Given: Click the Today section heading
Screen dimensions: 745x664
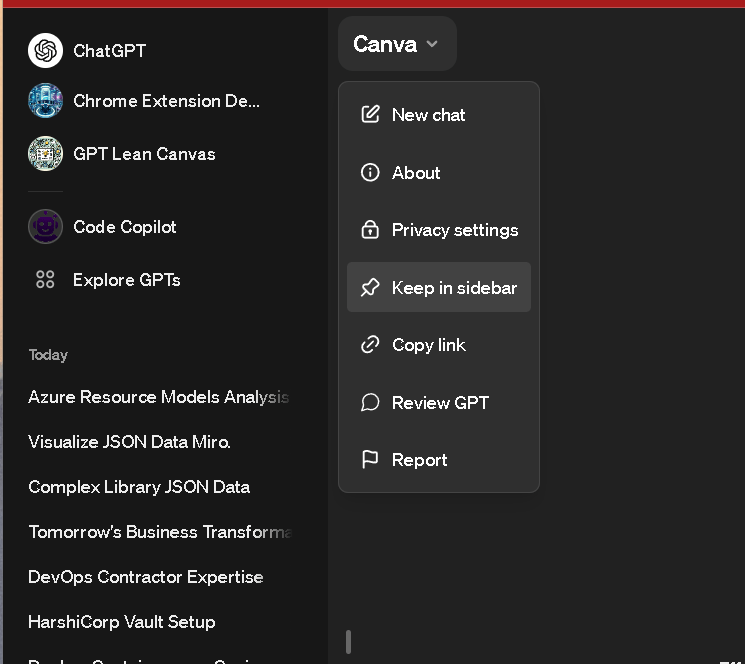Looking at the screenshot, I should click(x=48, y=355).
